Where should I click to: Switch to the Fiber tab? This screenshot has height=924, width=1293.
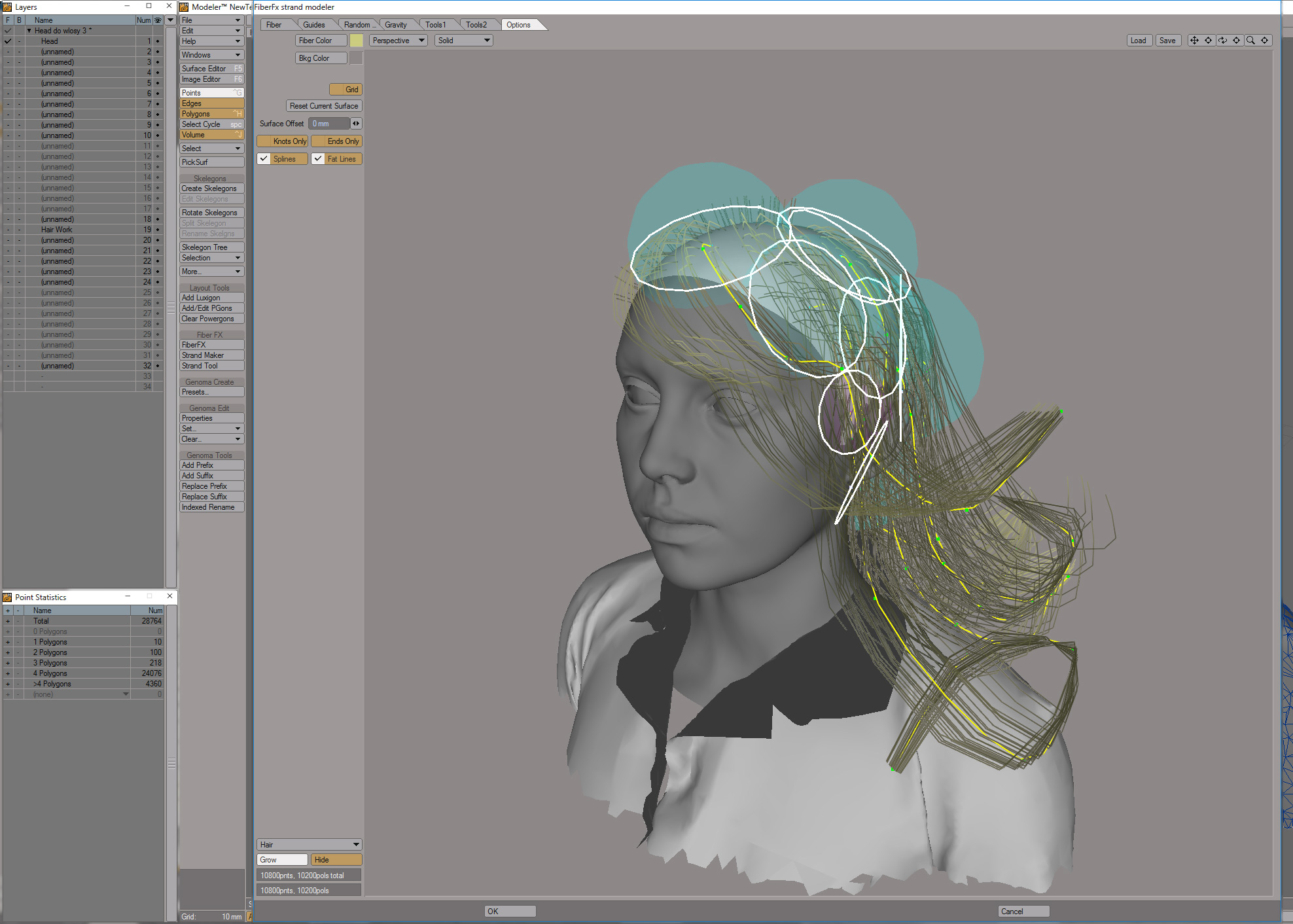coord(274,25)
